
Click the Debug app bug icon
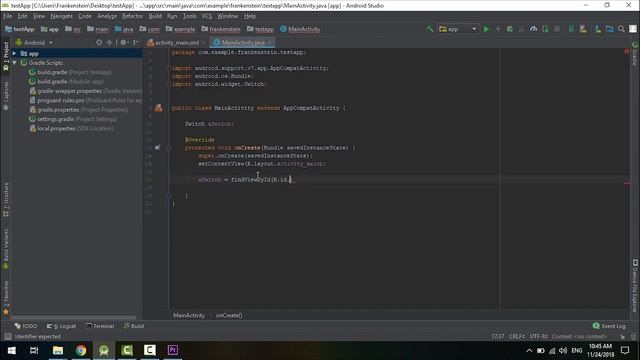[510, 29]
